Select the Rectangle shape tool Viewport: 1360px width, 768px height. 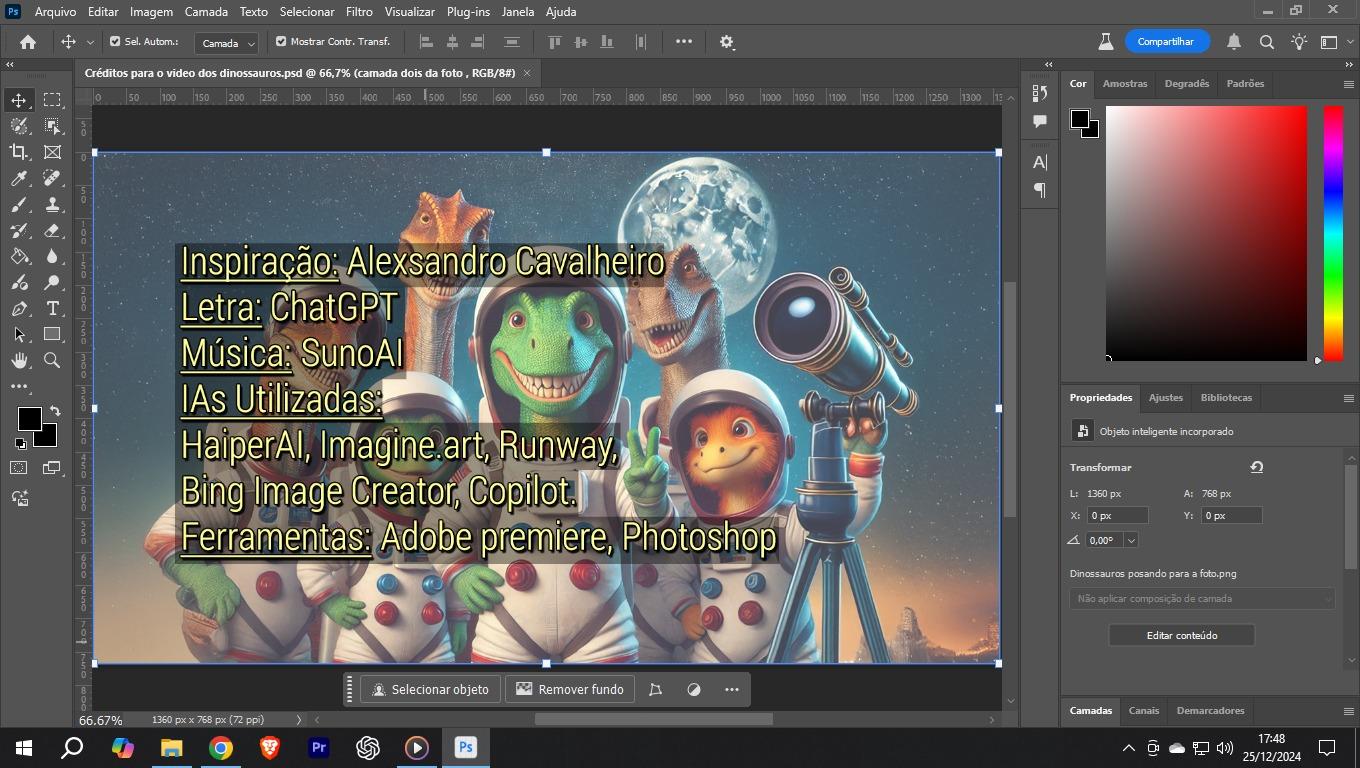coord(52,334)
